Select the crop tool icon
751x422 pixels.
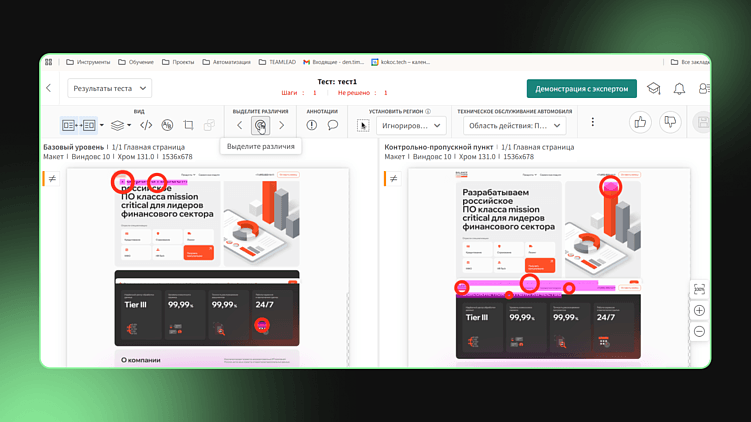click(x=188, y=125)
